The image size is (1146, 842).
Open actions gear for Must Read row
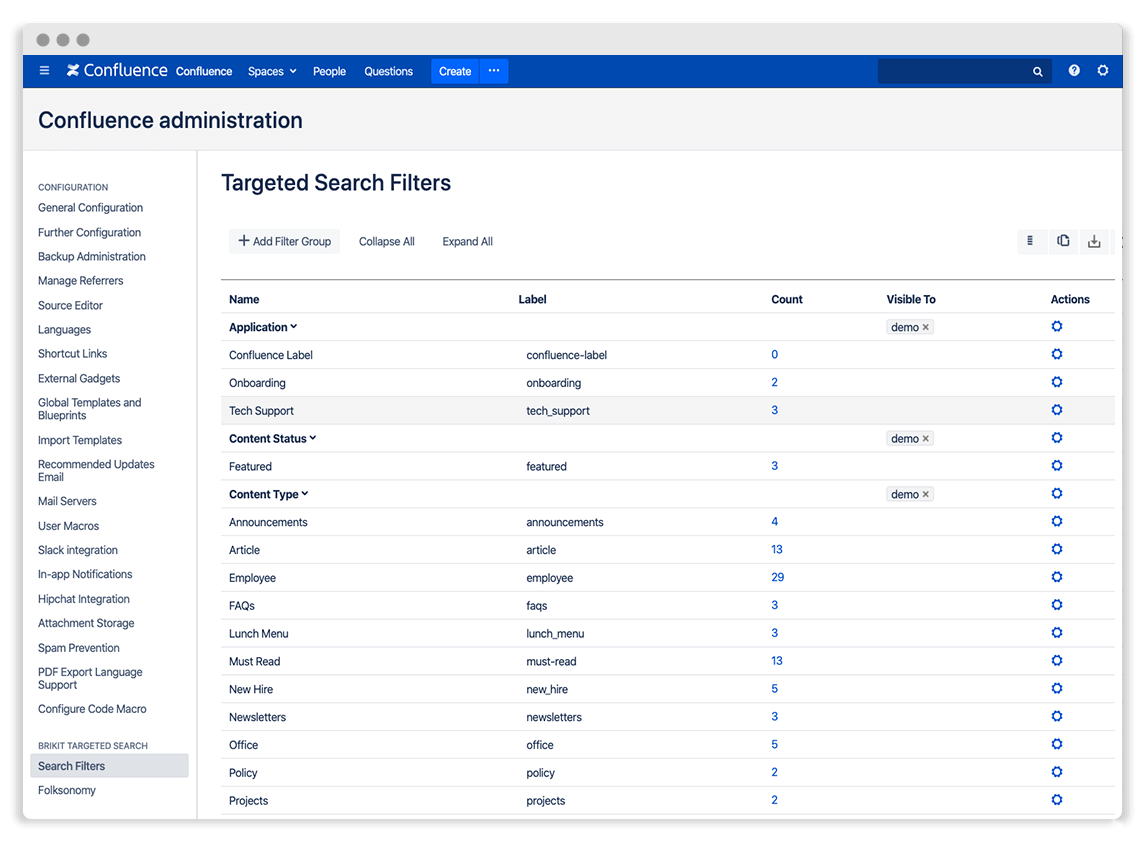[x=1057, y=661]
